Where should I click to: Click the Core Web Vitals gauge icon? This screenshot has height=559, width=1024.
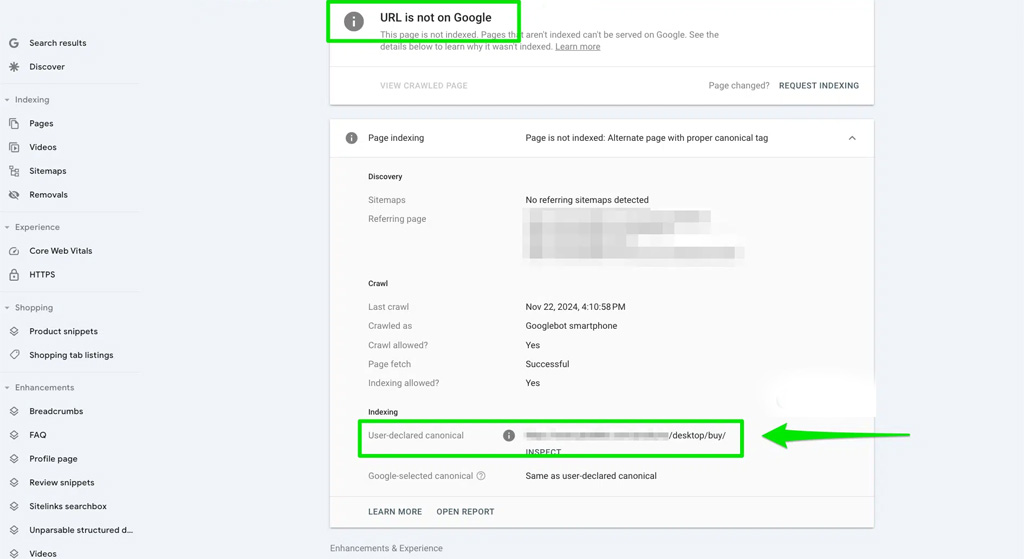click(14, 251)
